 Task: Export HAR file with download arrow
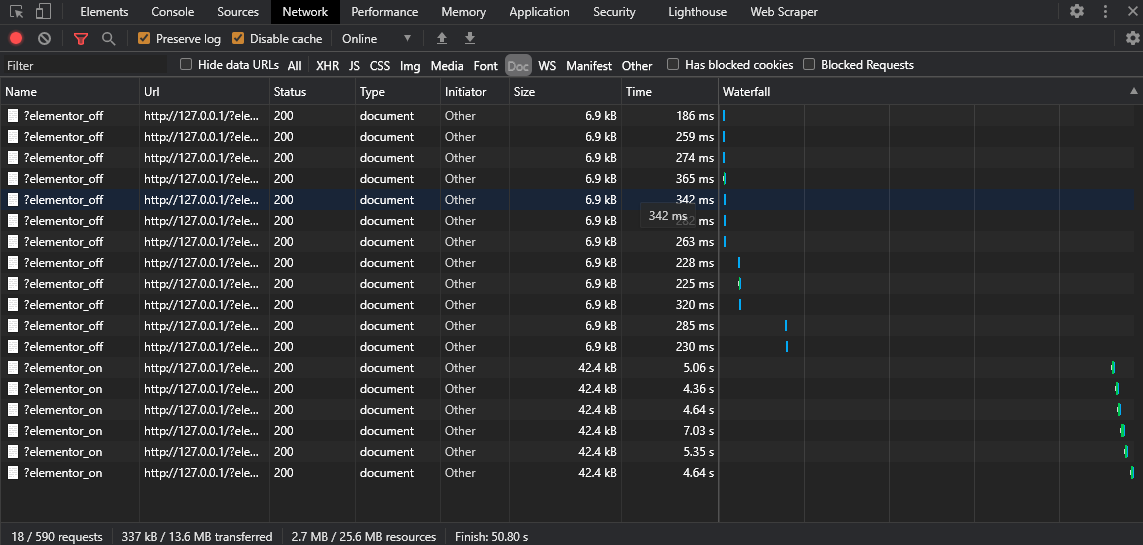pyautogui.click(x=470, y=38)
